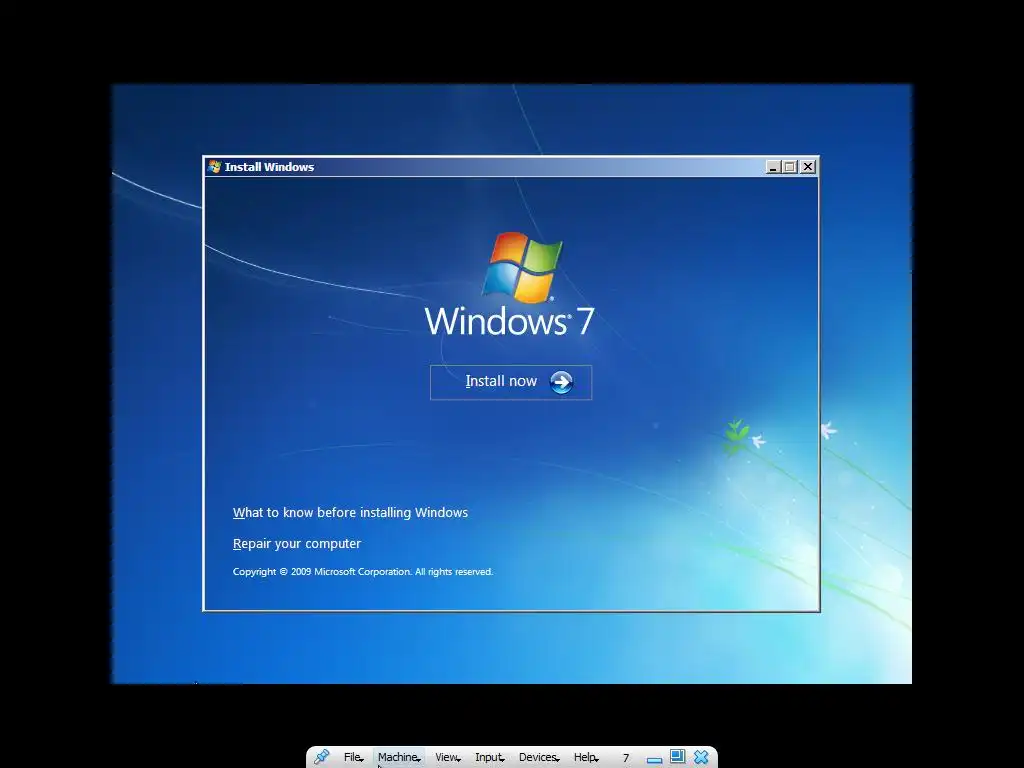Viewport: 1024px width, 768px height.
Task: Open What to know before installing Windows
Action: 350,513
